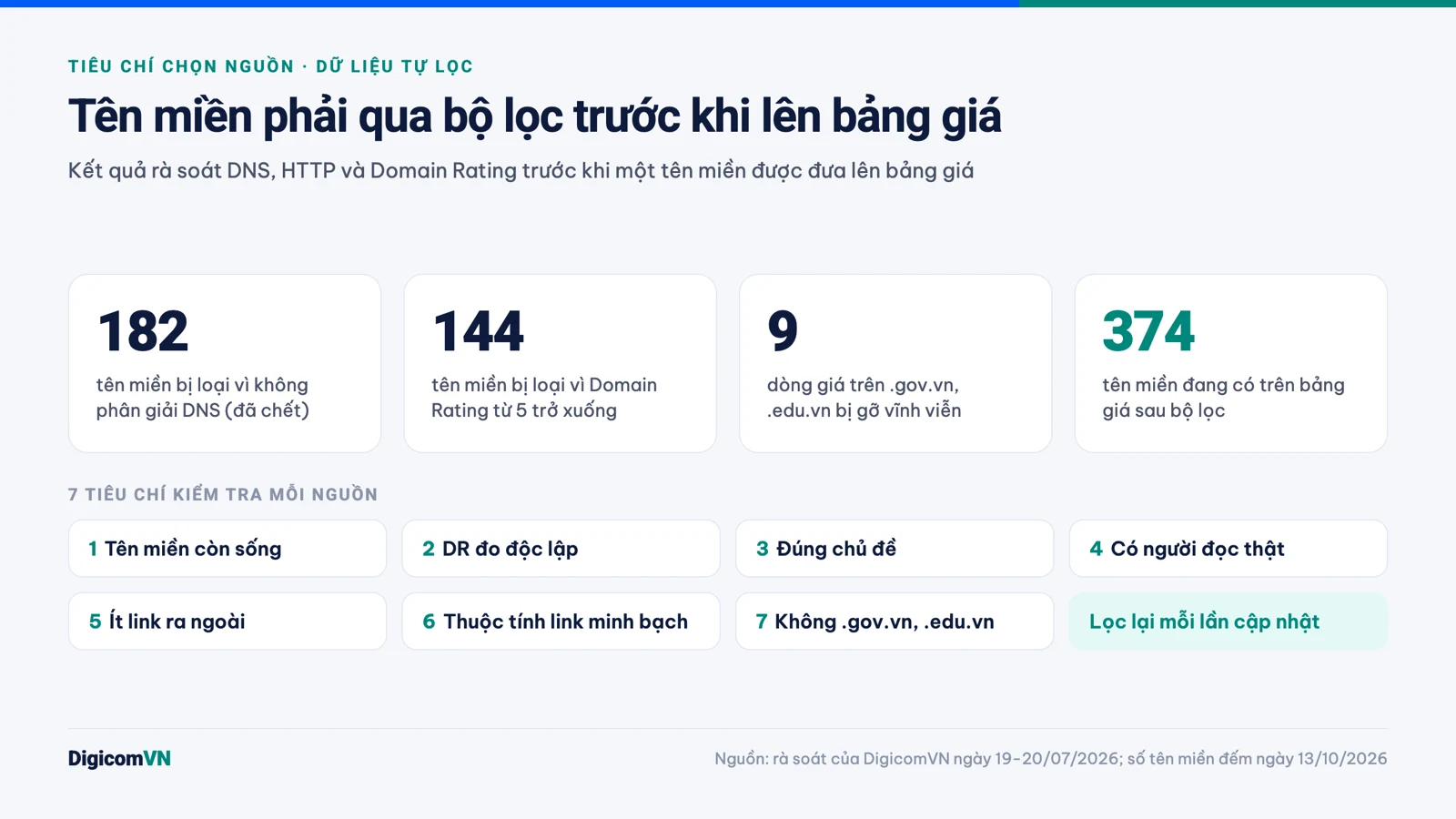1456x819 pixels.
Task: Select the title "Tên miền phải qua bộ lọc trước khi lên bảng giá"
Action: [534, 116]
